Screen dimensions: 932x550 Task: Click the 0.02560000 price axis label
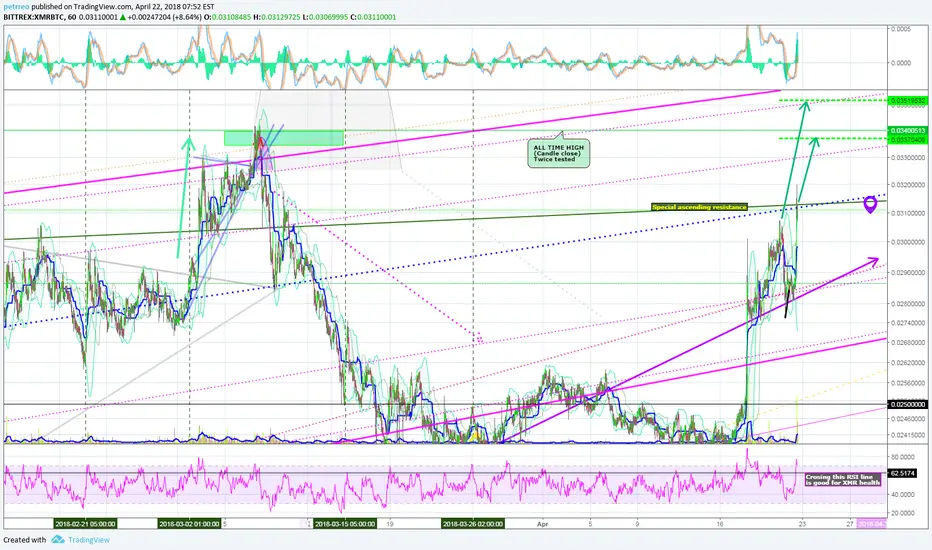pyautogui.click(x=907, y=383)
